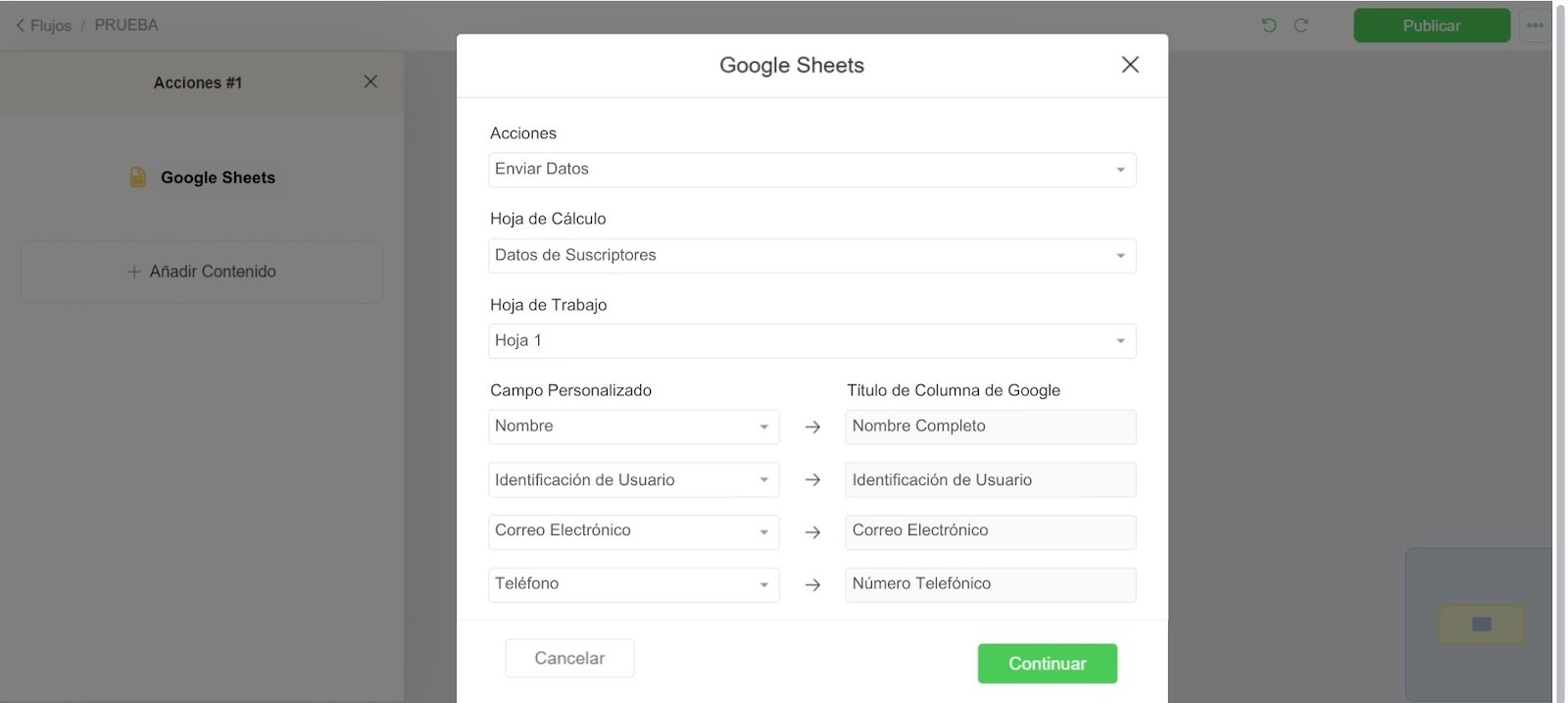Click the undo arrow icon

[1269, 25]
